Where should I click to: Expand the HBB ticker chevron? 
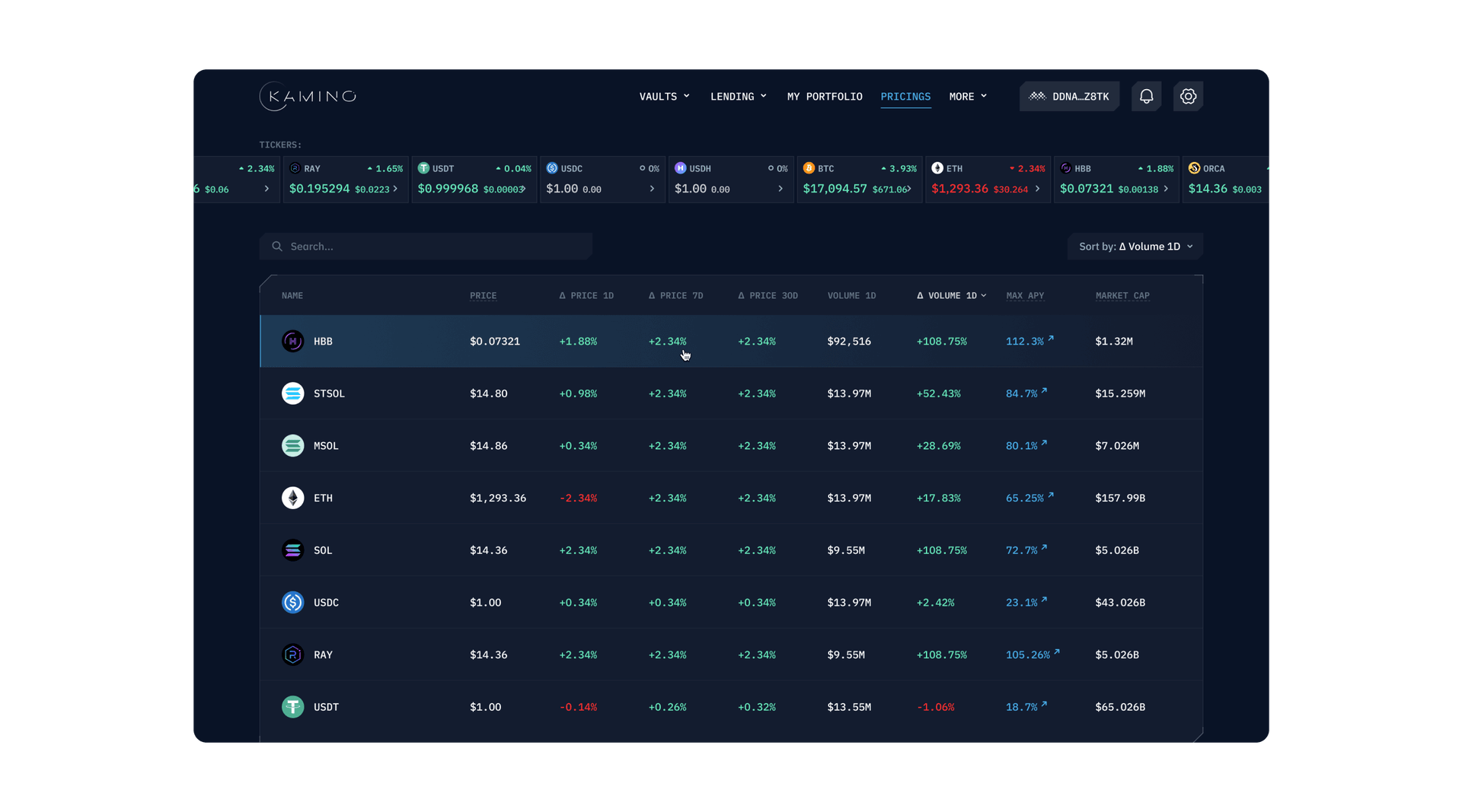pyautogui.click(x=1166, y=189)
